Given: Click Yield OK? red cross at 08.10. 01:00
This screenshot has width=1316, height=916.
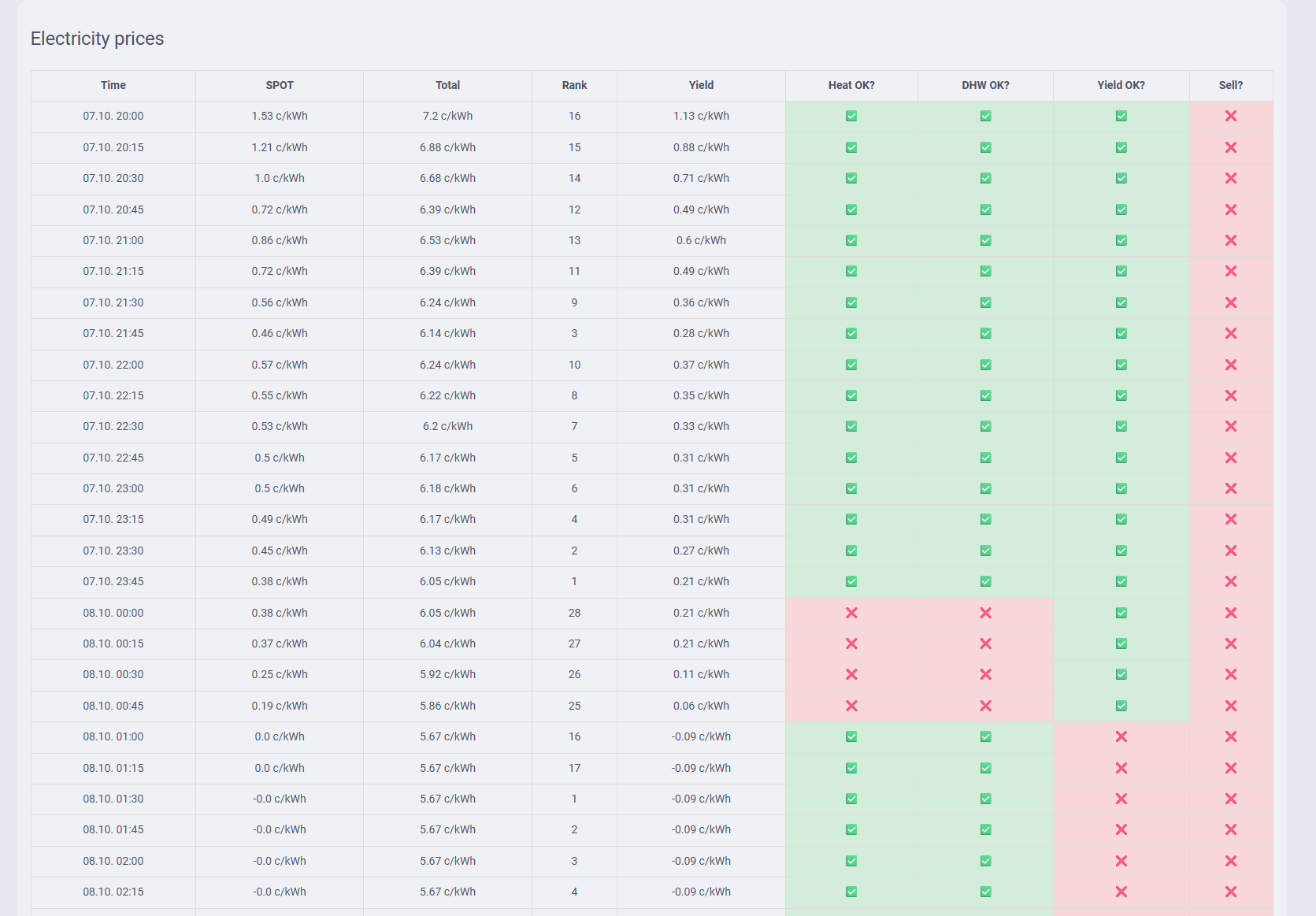Looking at the screenshot, I should click(1121, 736).
